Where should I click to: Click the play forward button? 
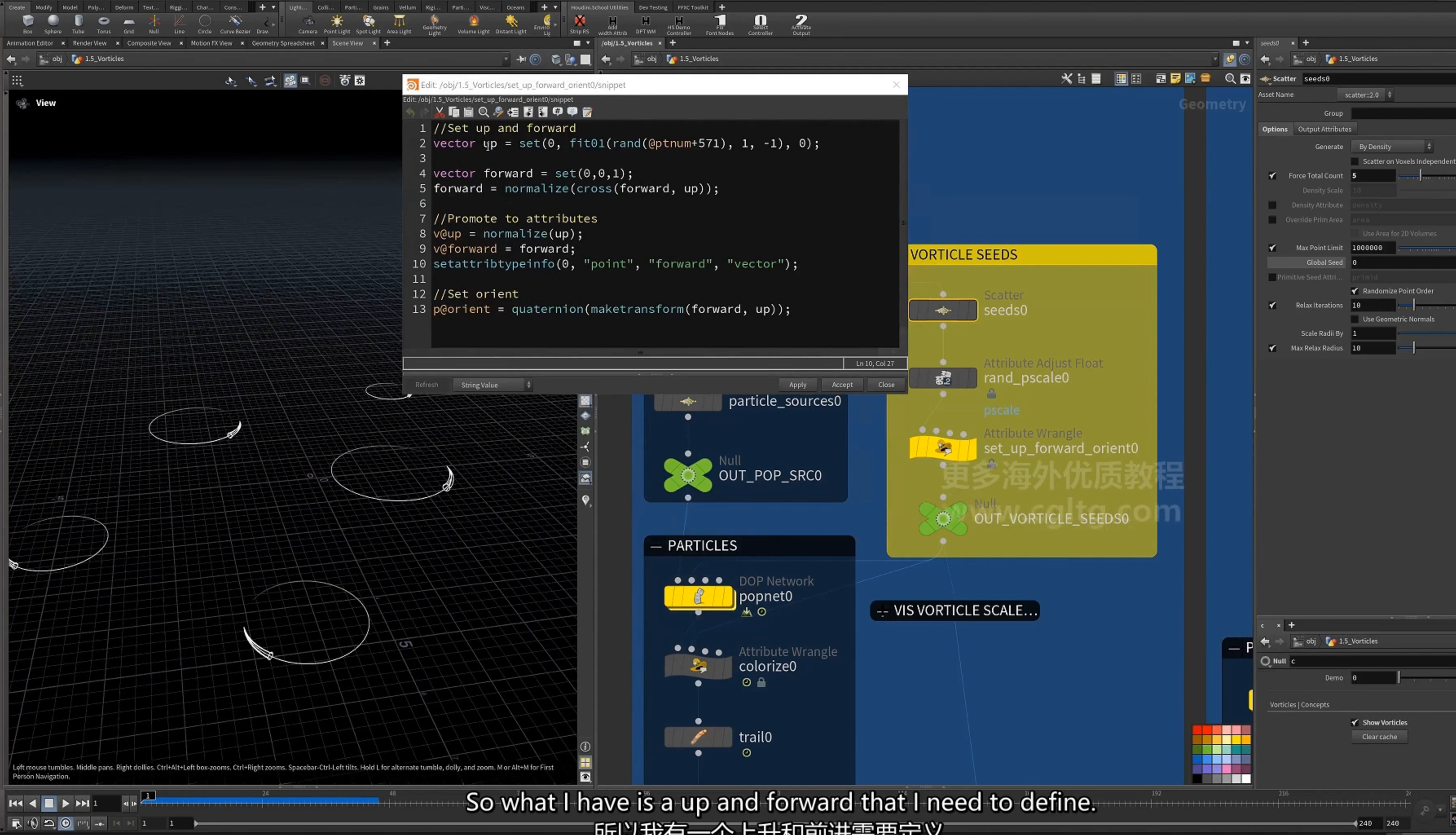[x=65, y=803]
